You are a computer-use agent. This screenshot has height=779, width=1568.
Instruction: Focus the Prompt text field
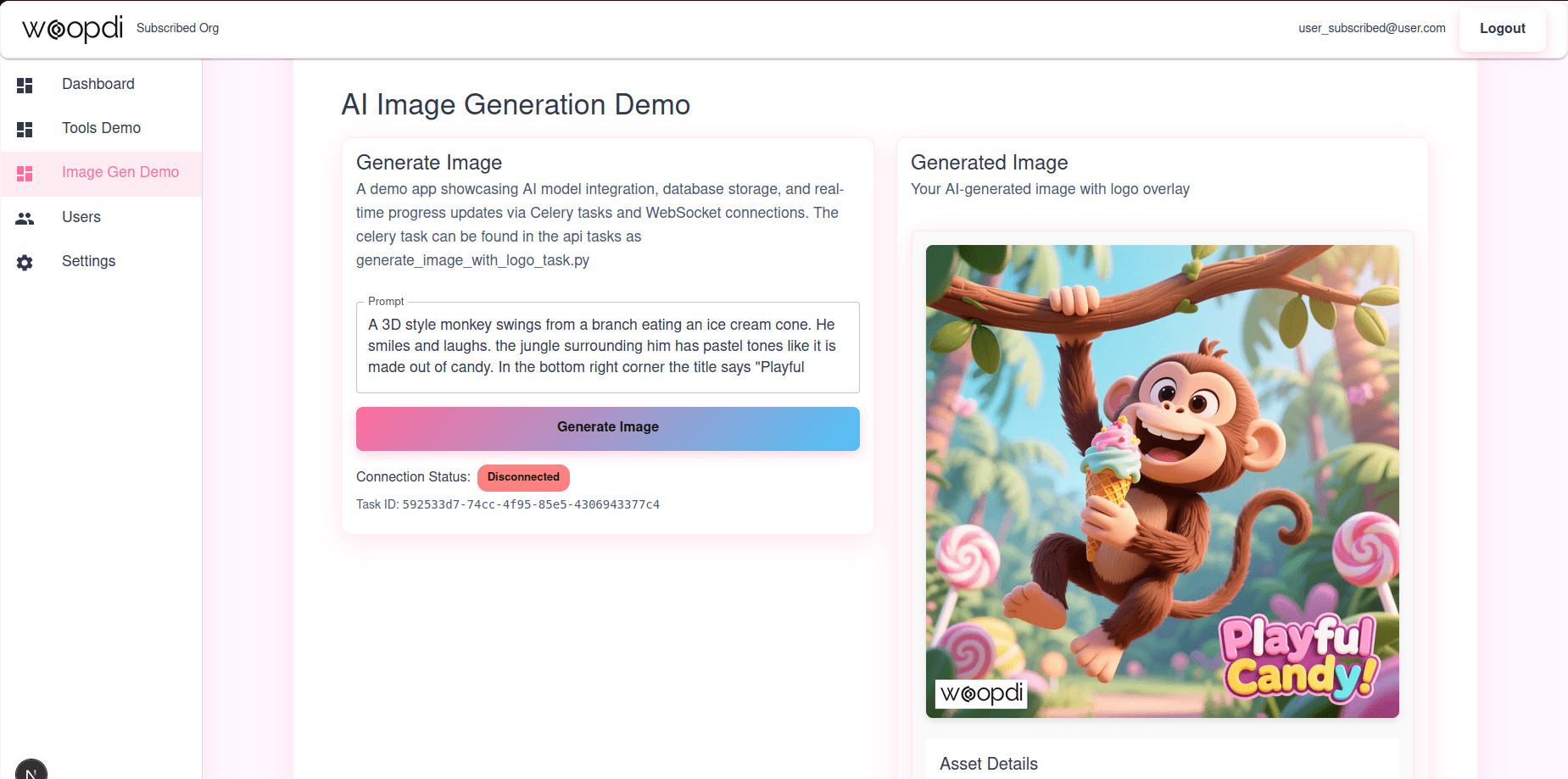point(607,347)
